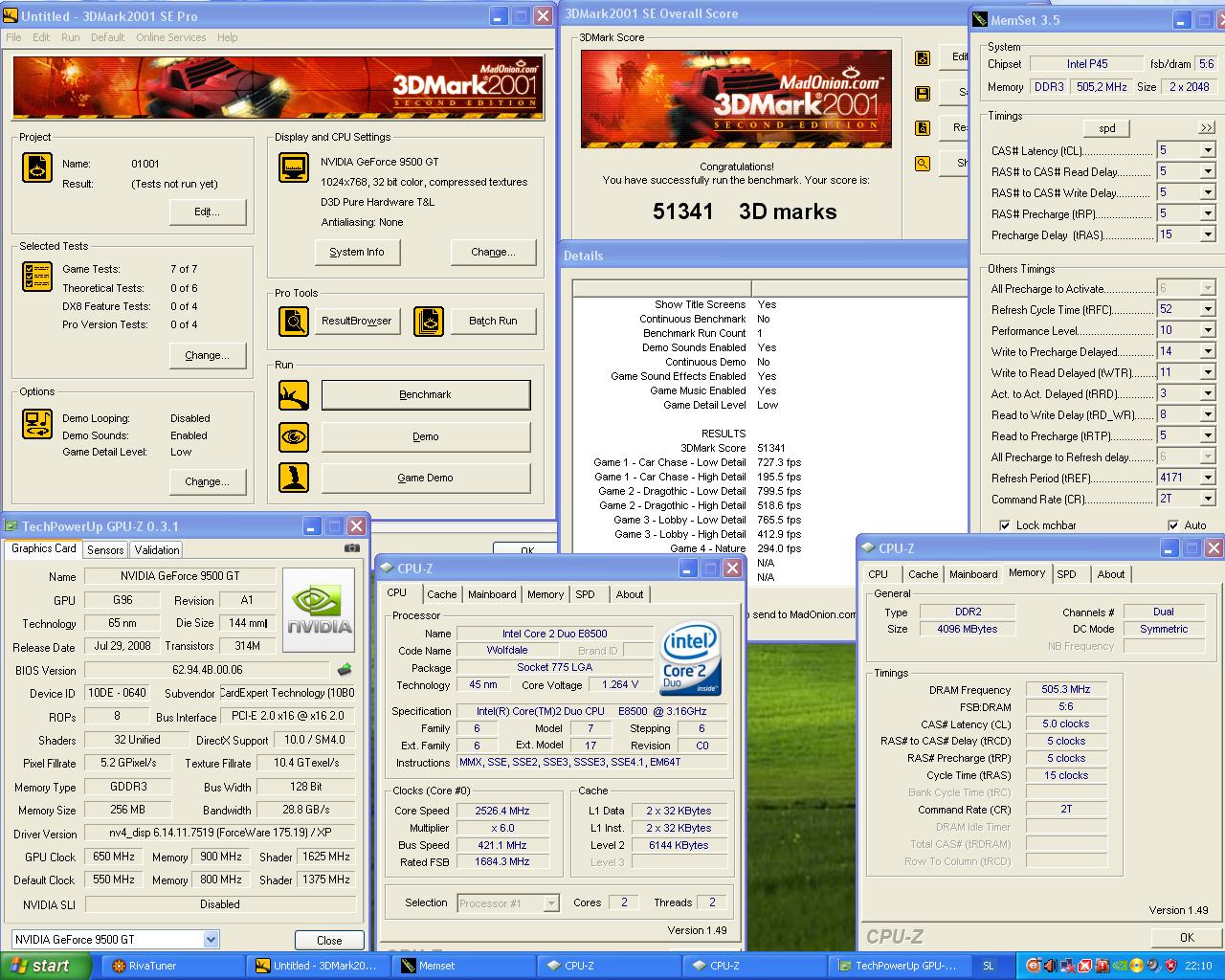Click the ResultBrowser document icon in Overall Score window
1225x980 pixels.
tap(923, 127)
